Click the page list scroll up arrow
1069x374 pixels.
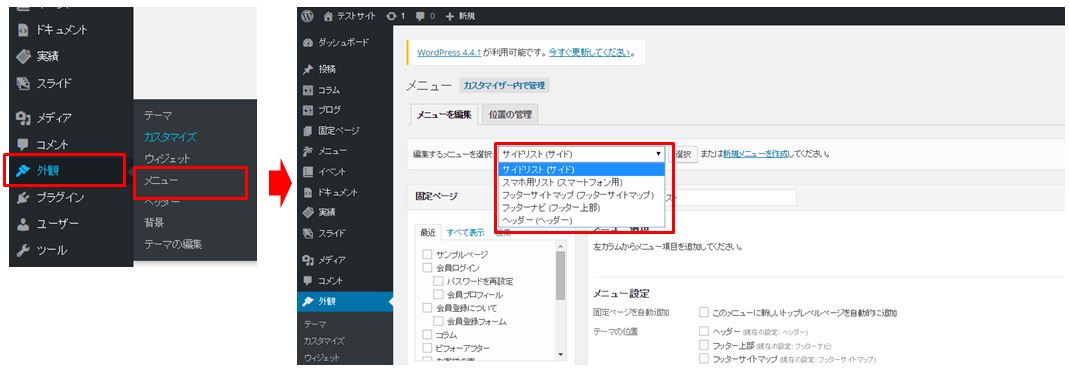[560, 246]
